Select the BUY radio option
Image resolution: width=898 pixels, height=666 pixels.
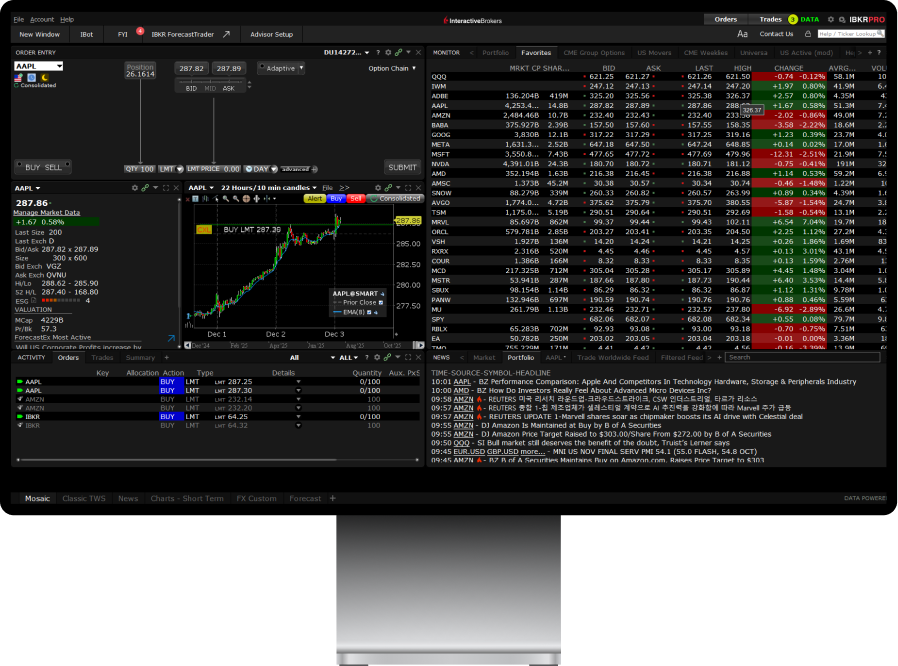pos(19,164)
